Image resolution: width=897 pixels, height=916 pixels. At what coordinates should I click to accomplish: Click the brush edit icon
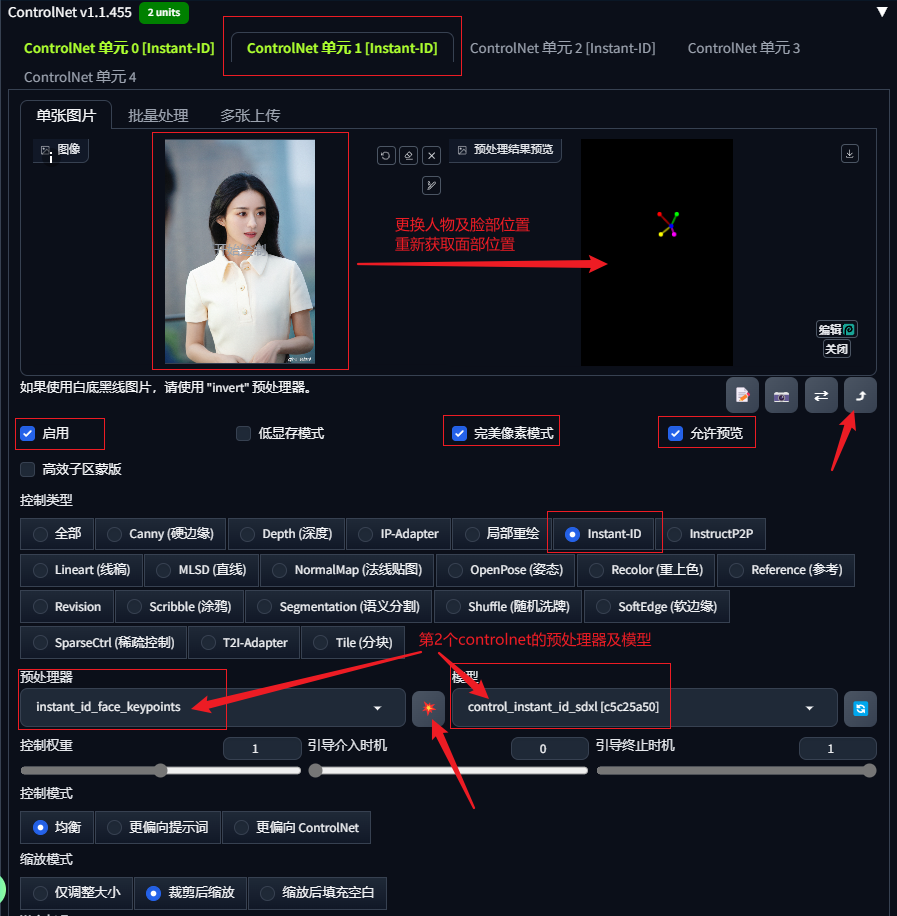[431, 186]
